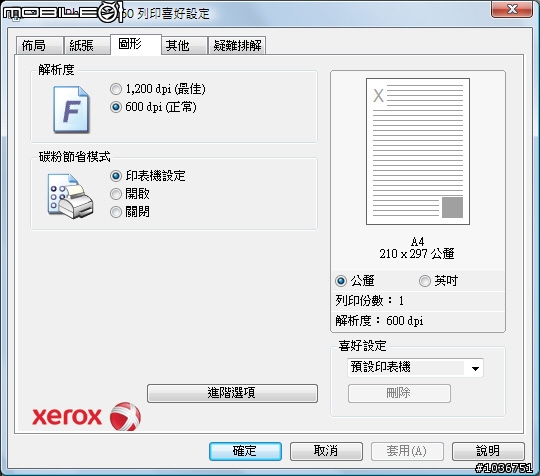Click the resolution document F icon
This screenshot has height=476, width=540.
coord(71,110)
